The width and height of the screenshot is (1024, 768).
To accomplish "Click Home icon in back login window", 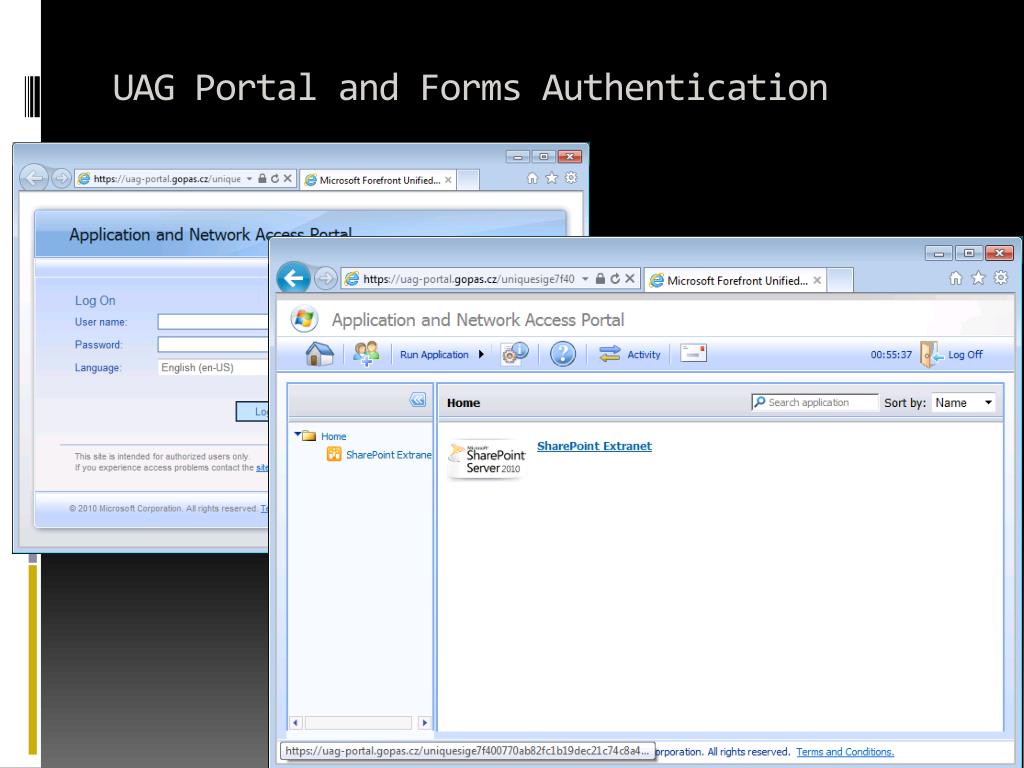I will [x=532, y=178].
